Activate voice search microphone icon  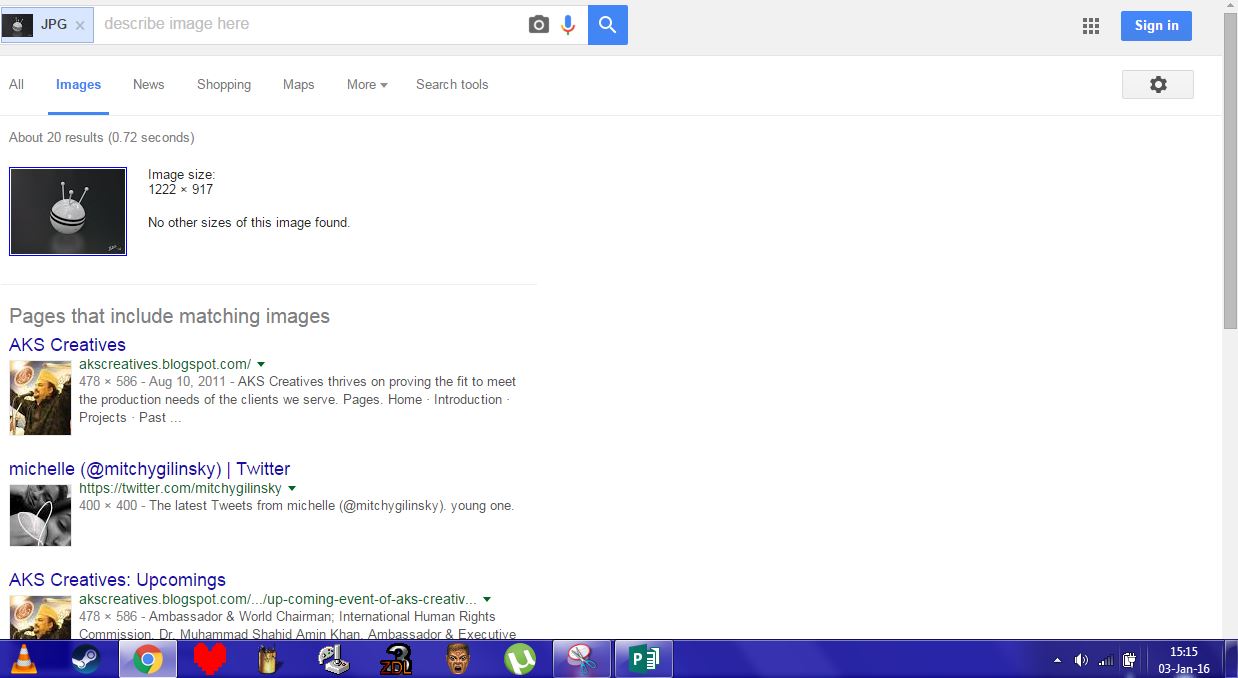(568, 25)
